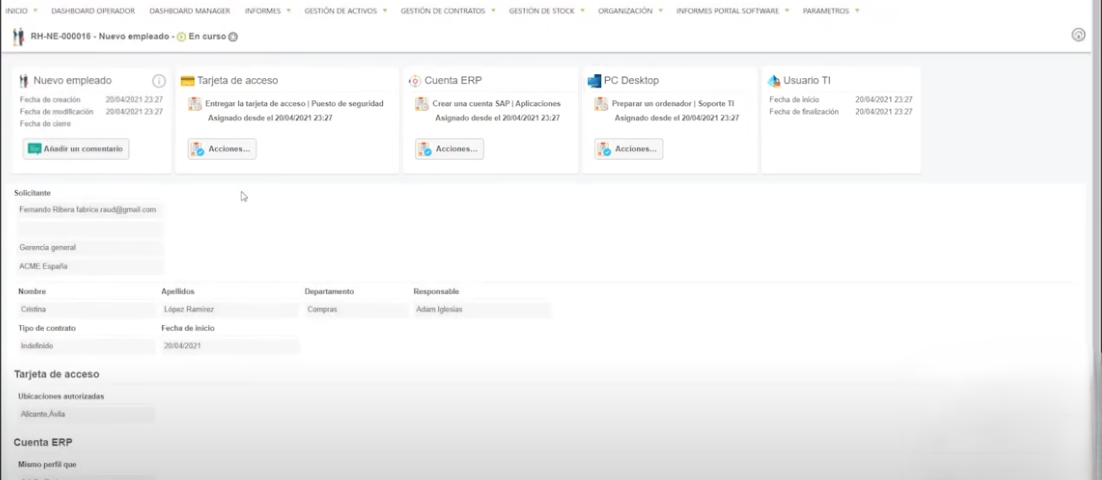Image resolution: width=1102 pixels, height=480 pixels.
Task: Click the 'Cuenta ERP' section heading
Action: [x=43, y=442]
